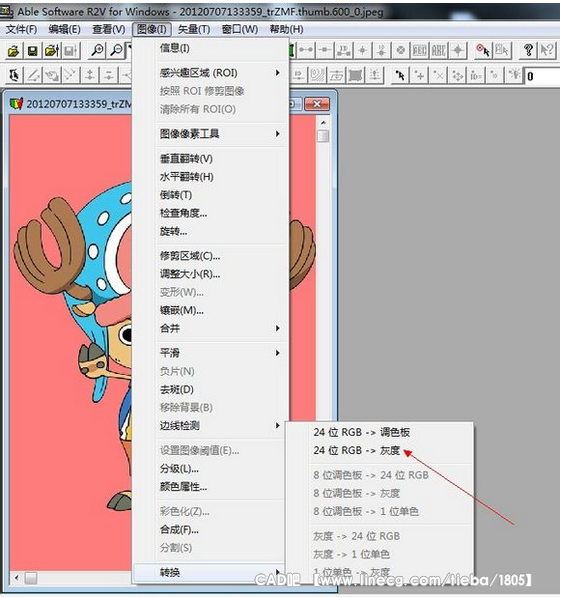Image resolution: width=561 pixels, height=597 pixels.
Task: Click the vertical scrollbar up arrow
Action: (x=323, y=123)
